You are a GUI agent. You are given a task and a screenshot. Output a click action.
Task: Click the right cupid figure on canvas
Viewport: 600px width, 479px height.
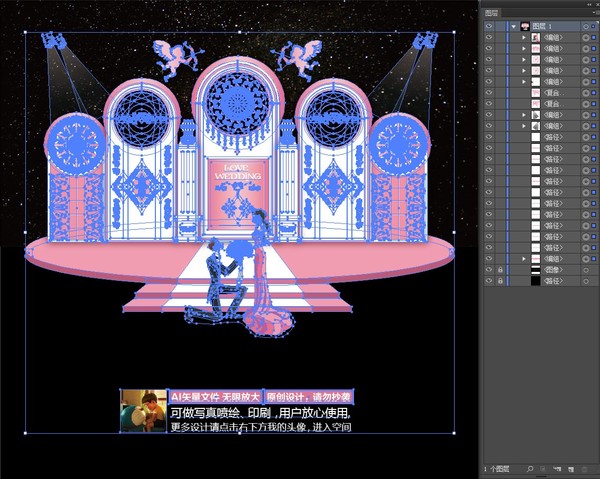[x=297, y=59]
